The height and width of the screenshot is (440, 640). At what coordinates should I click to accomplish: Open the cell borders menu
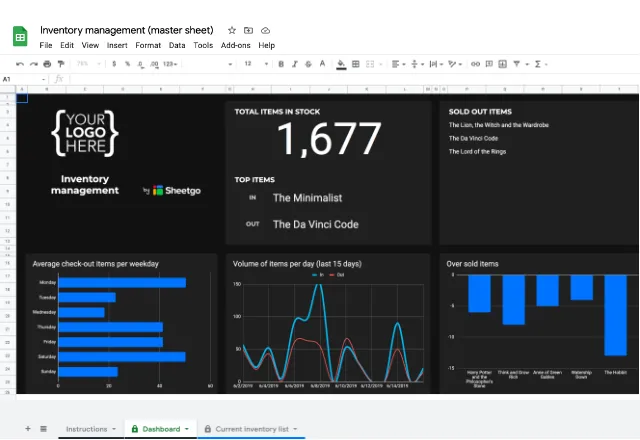pos(356,64)
